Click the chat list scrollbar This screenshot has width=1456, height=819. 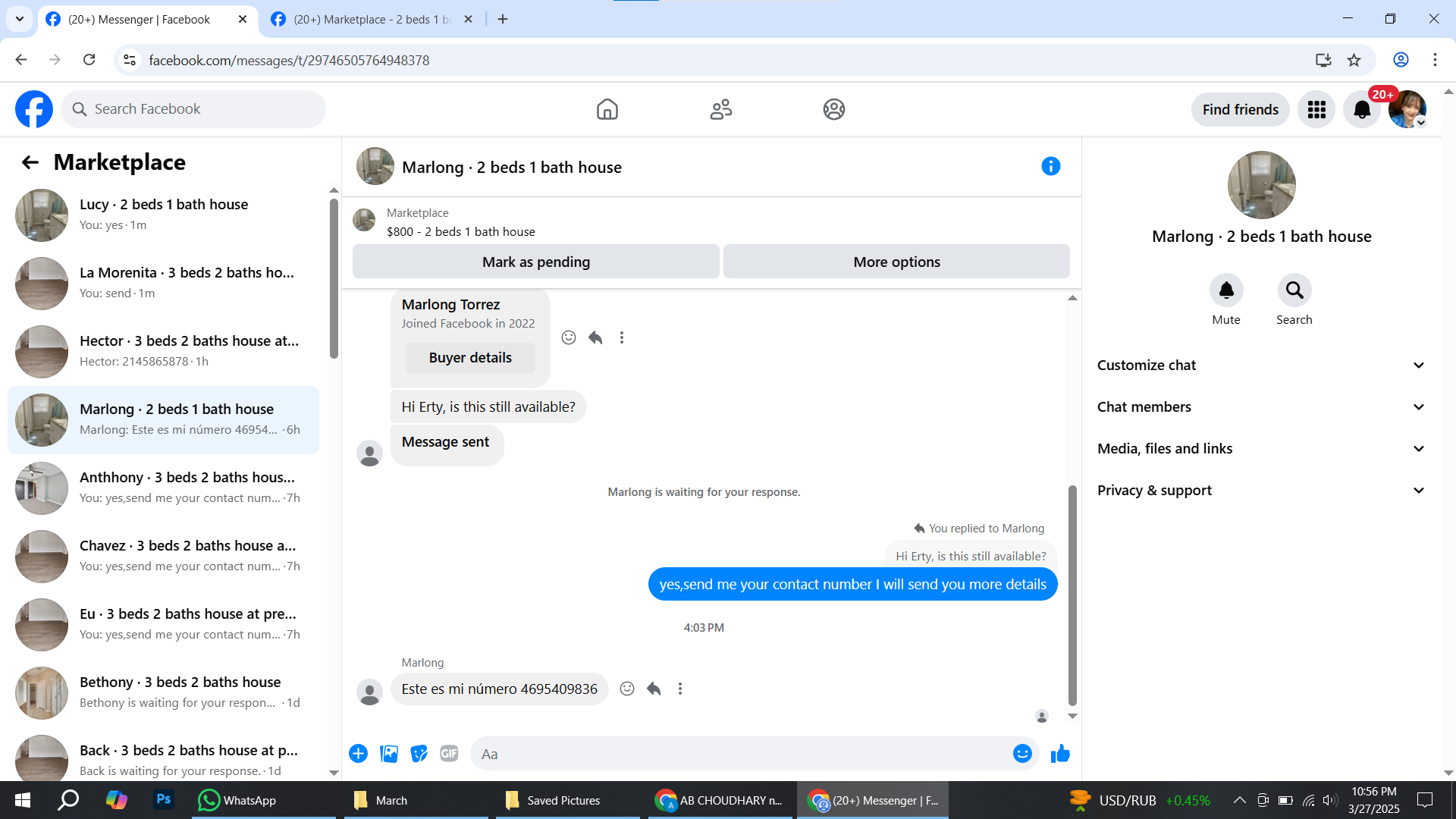[334, 278]
